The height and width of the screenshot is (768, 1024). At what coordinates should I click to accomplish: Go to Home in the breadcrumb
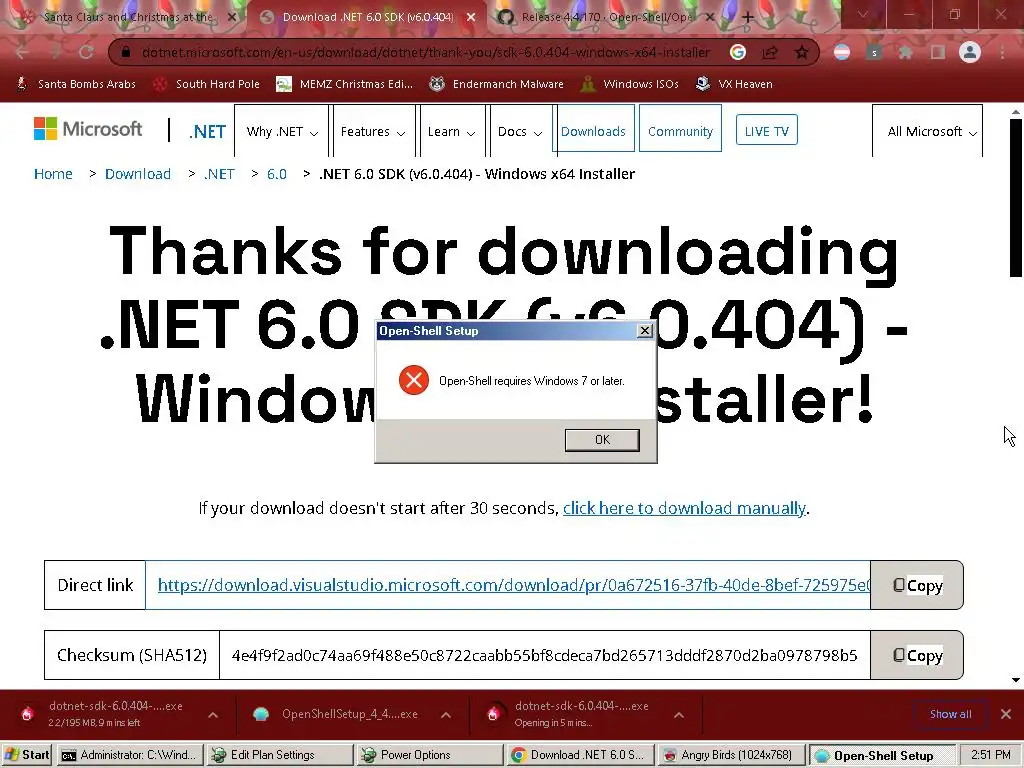tap(54, 174)
